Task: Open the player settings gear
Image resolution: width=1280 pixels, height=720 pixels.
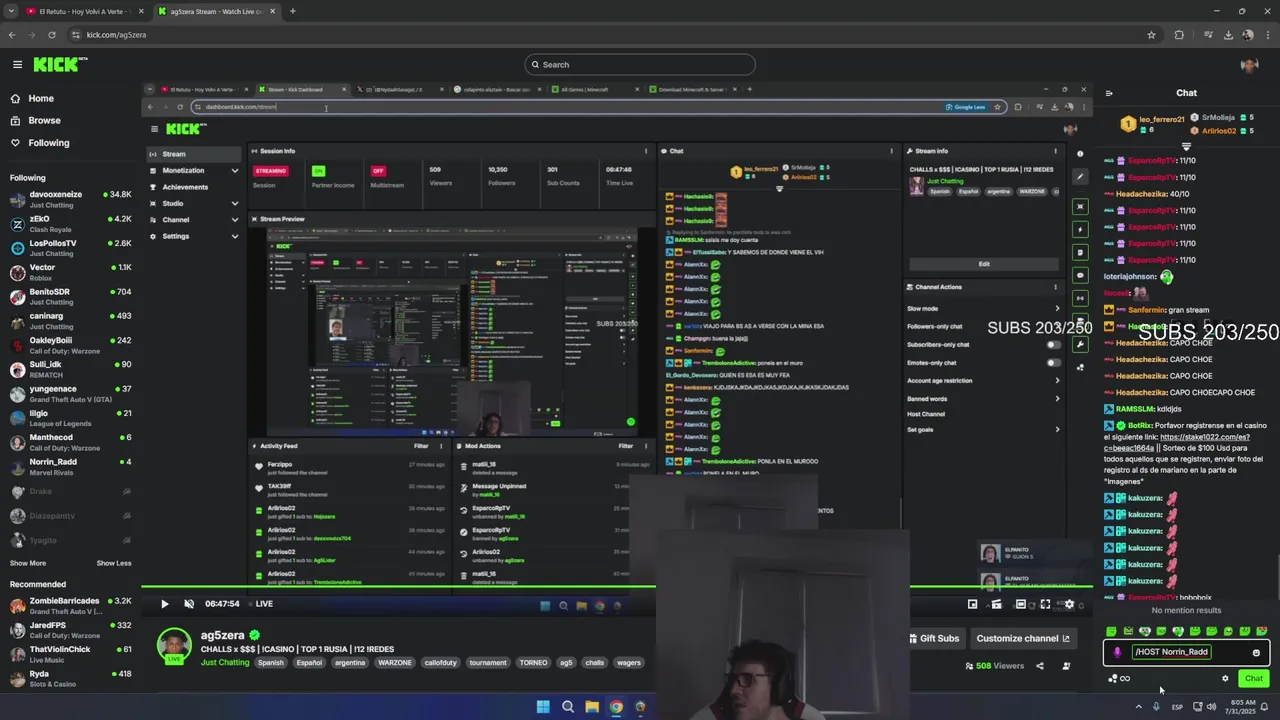Action: [1069, 604]
